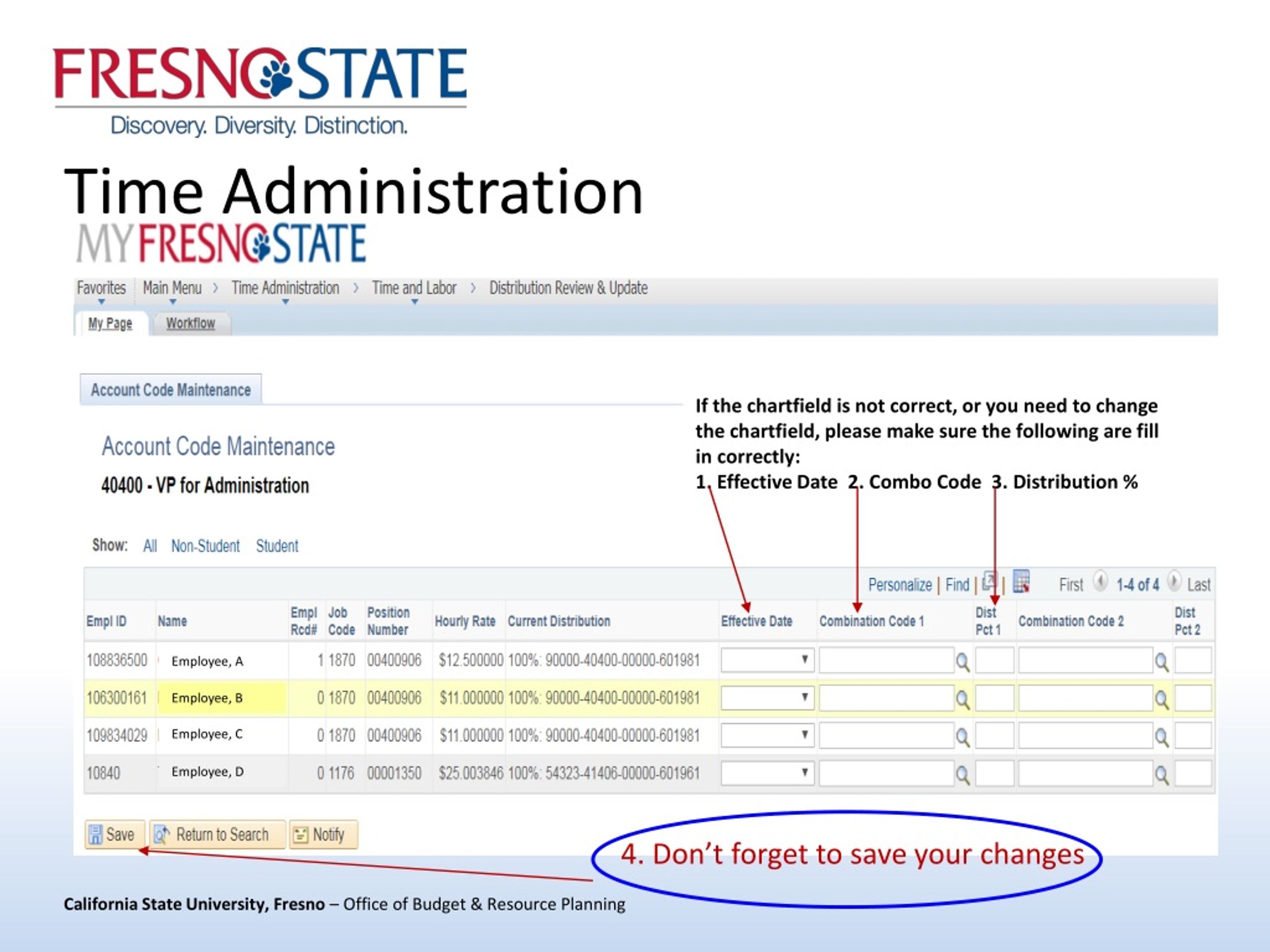
Task: Click Dist Pct 1 field for Employee, B
Action: (x=995, y=698)
